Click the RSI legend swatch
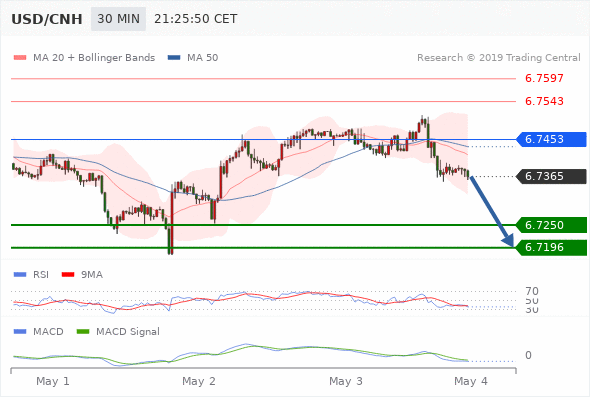Screen dimensions: 590x400 coord(20,275)
